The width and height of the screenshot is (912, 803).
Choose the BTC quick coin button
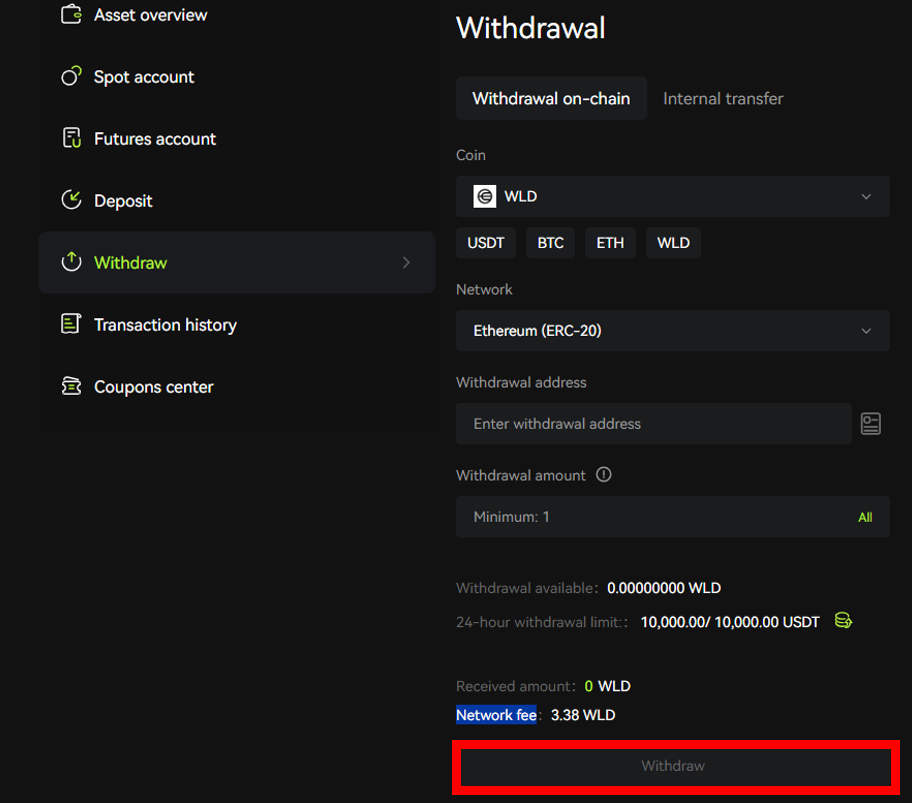[x=550, y=242]
